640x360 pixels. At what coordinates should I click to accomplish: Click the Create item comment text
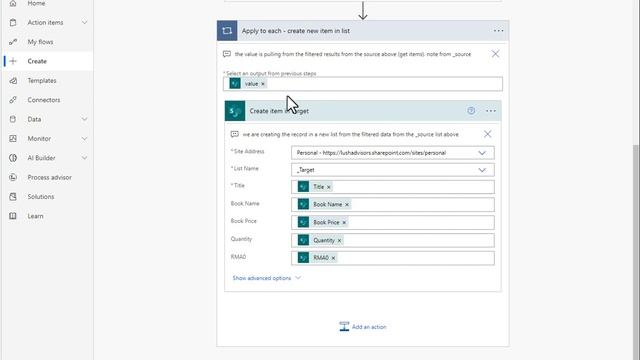coord(350,134)
